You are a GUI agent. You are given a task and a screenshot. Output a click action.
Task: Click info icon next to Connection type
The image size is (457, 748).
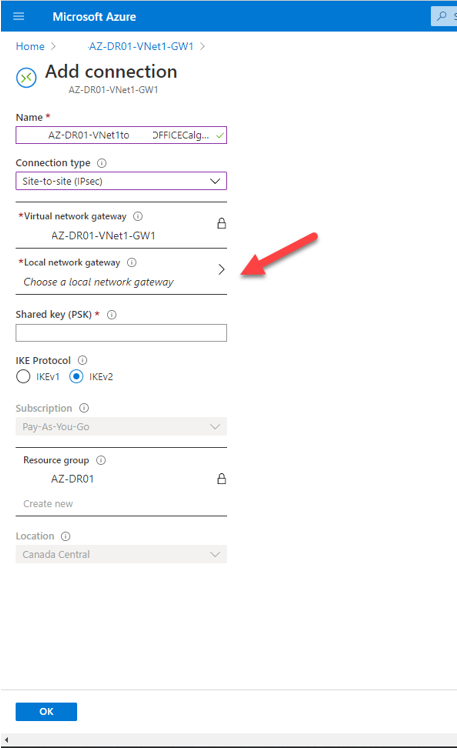click(102, 163)
